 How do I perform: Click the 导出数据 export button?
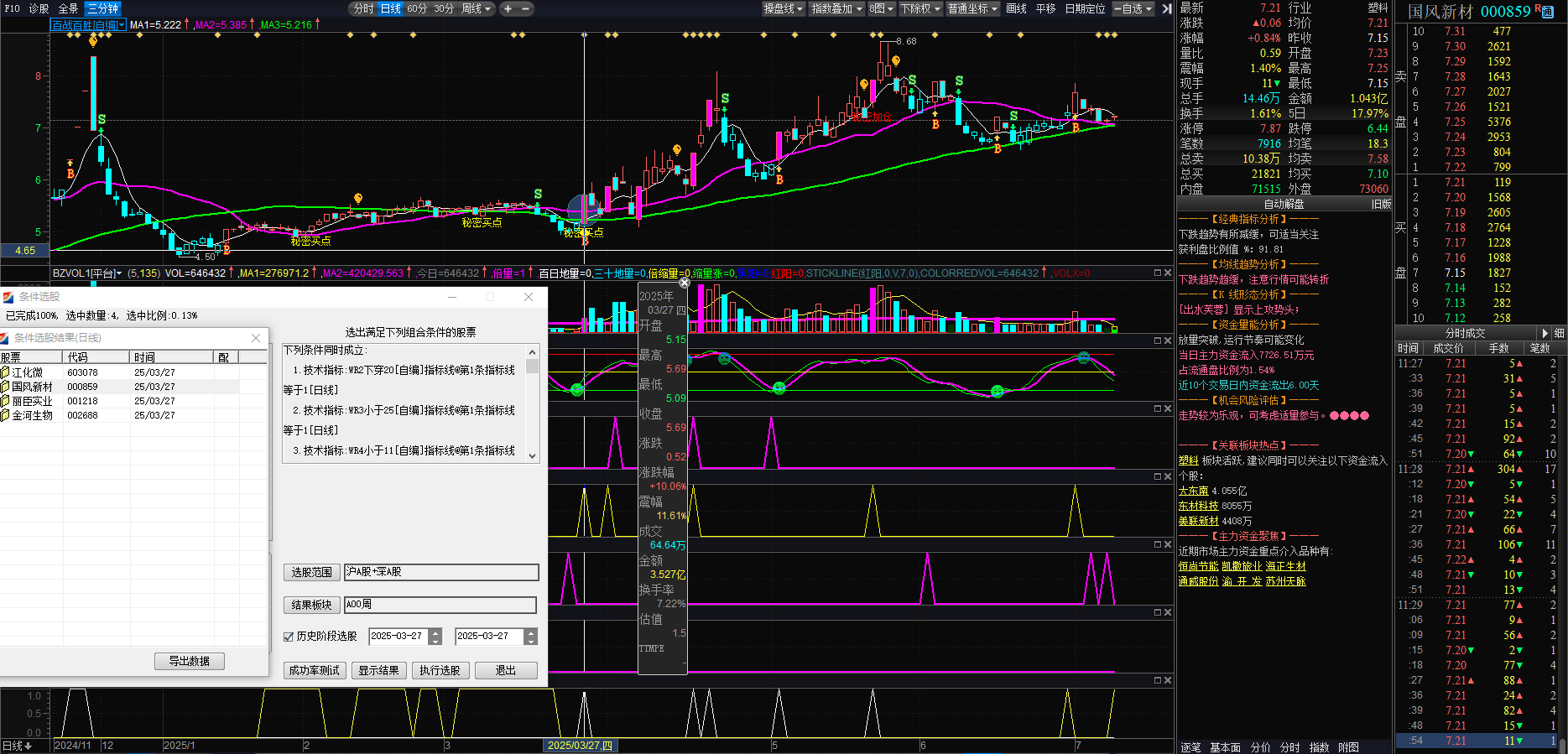pos(189,661)
